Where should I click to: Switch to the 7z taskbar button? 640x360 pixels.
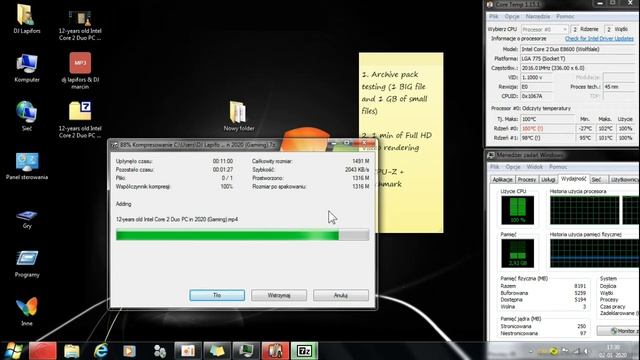click(x=304, y=351)
